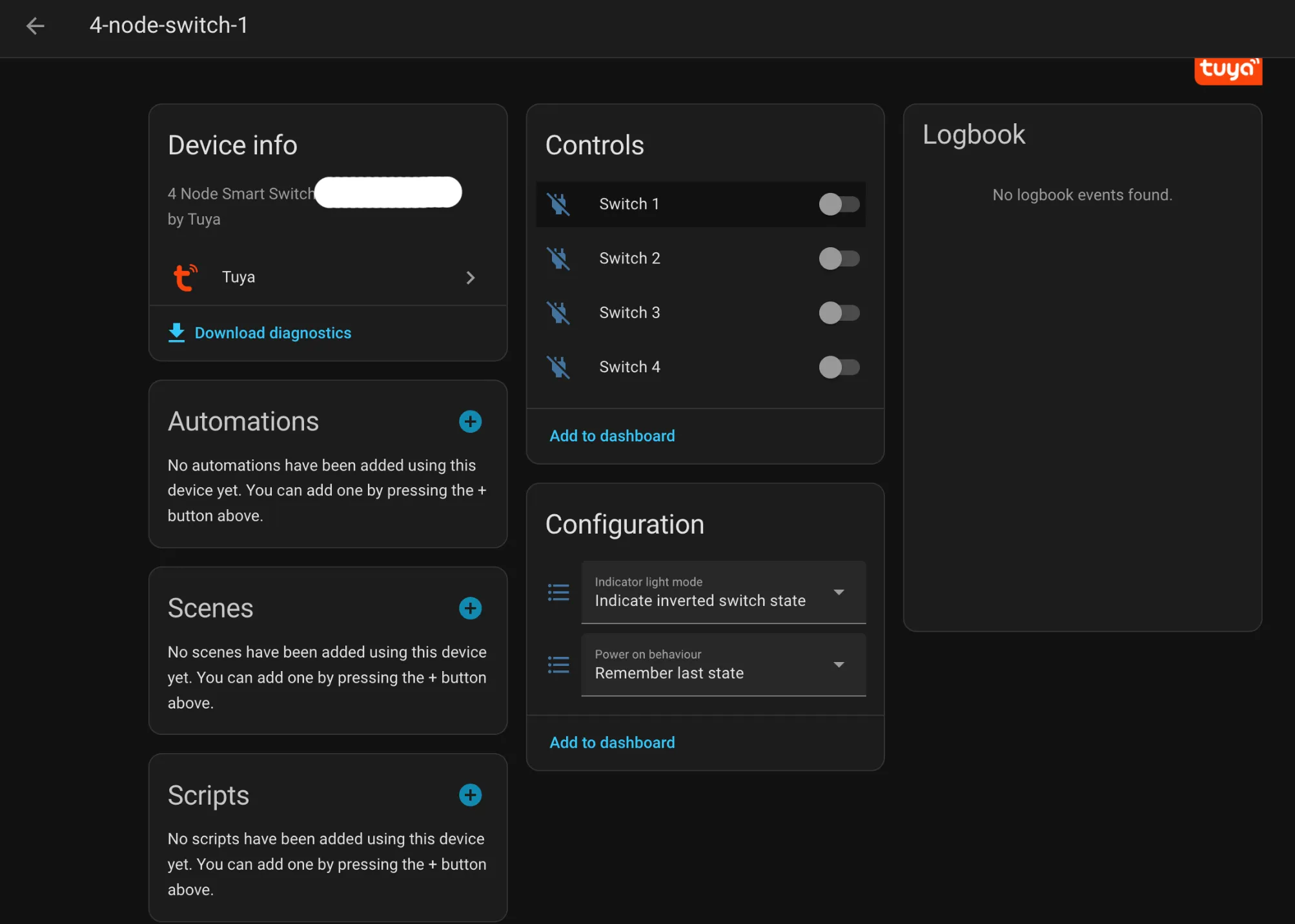The height and width of the screenshot is (924, 1295).
Task: Add a new scene with plus icon
Action: (470, 608)
